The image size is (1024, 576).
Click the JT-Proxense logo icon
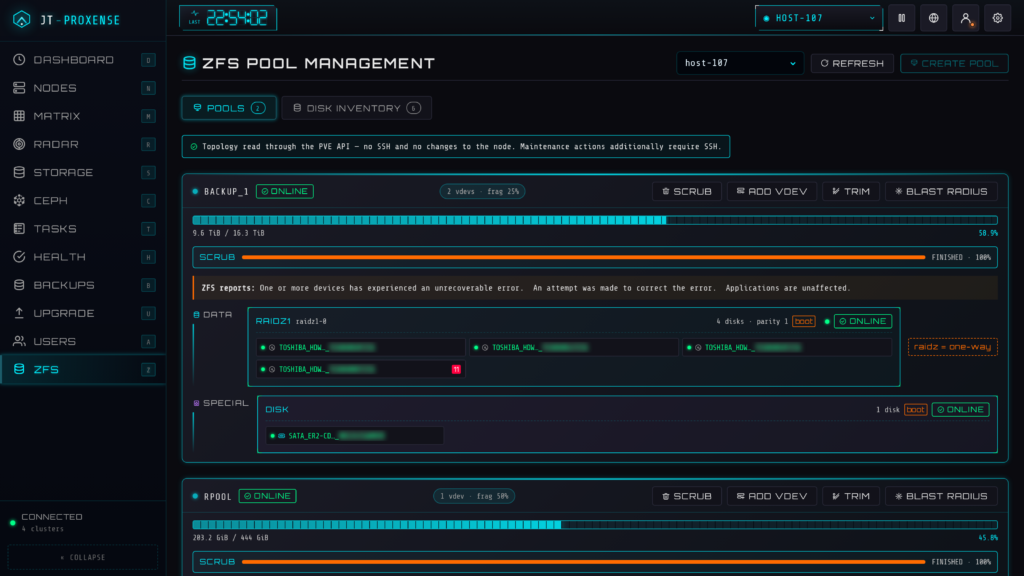pos(22,20)
